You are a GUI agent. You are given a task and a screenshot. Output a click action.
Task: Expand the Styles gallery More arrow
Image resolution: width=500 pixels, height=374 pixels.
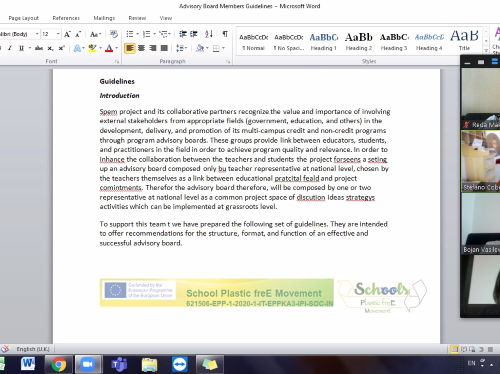486,51
